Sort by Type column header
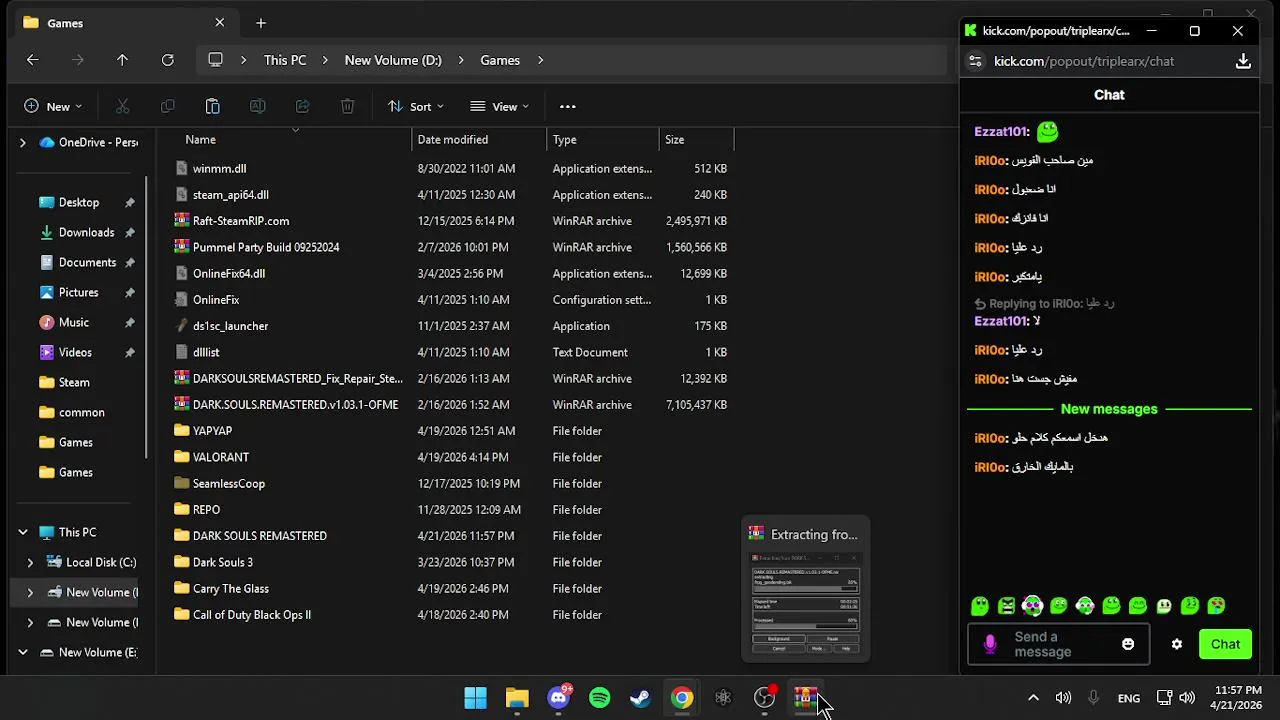The image size is (1280, 720). 564,140
